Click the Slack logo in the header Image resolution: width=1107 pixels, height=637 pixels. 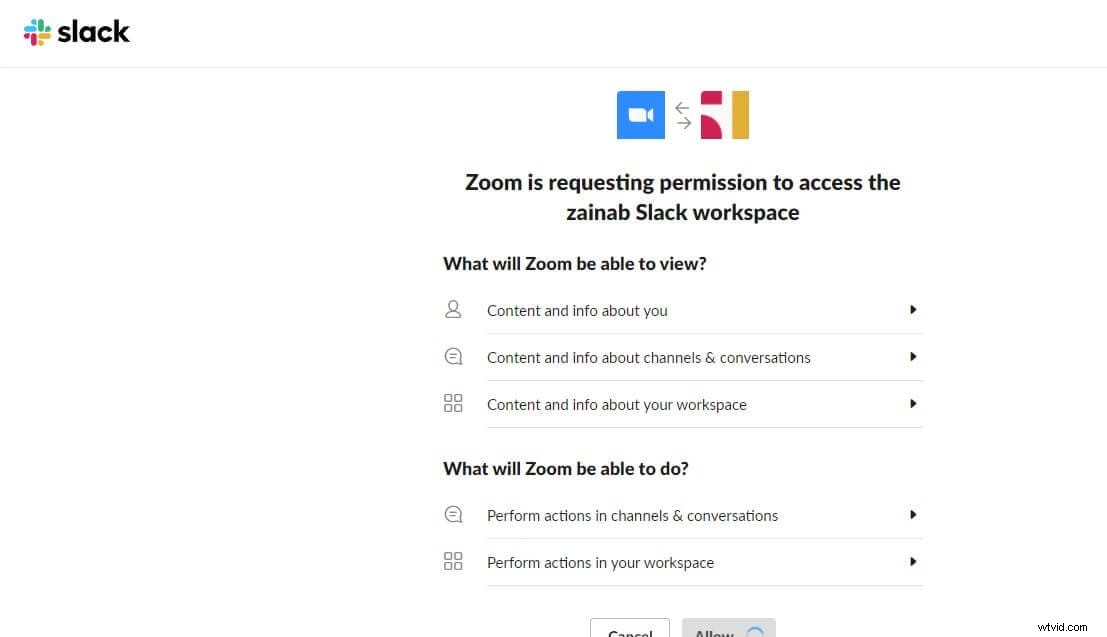click(76, 31)
